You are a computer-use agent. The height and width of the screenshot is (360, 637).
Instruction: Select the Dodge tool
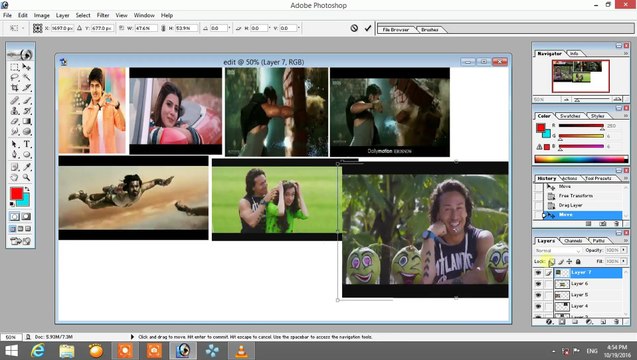click(x=26, y=132)
